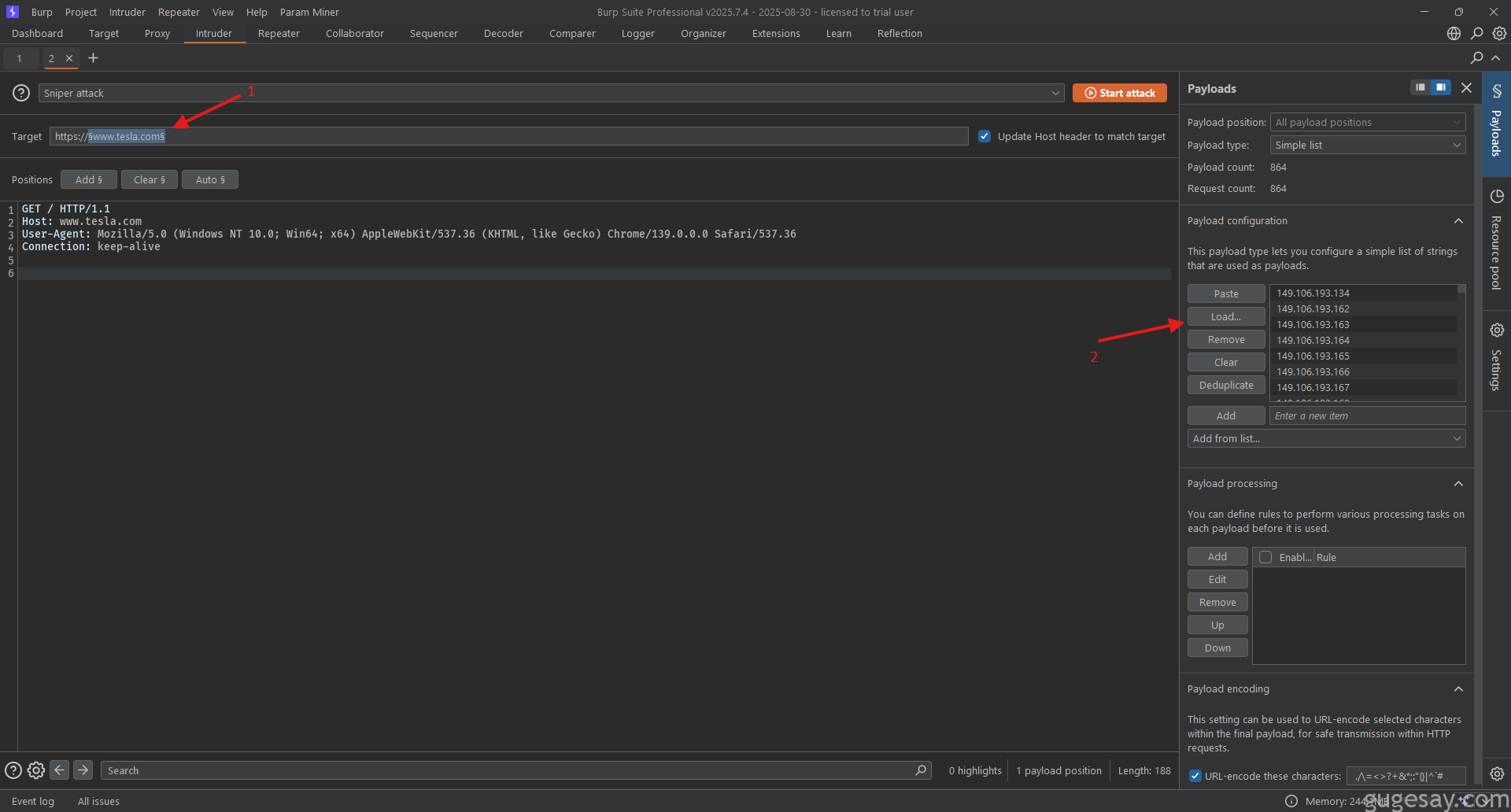
Task: Collapse Payload processing section
Action: [1458, 484]
